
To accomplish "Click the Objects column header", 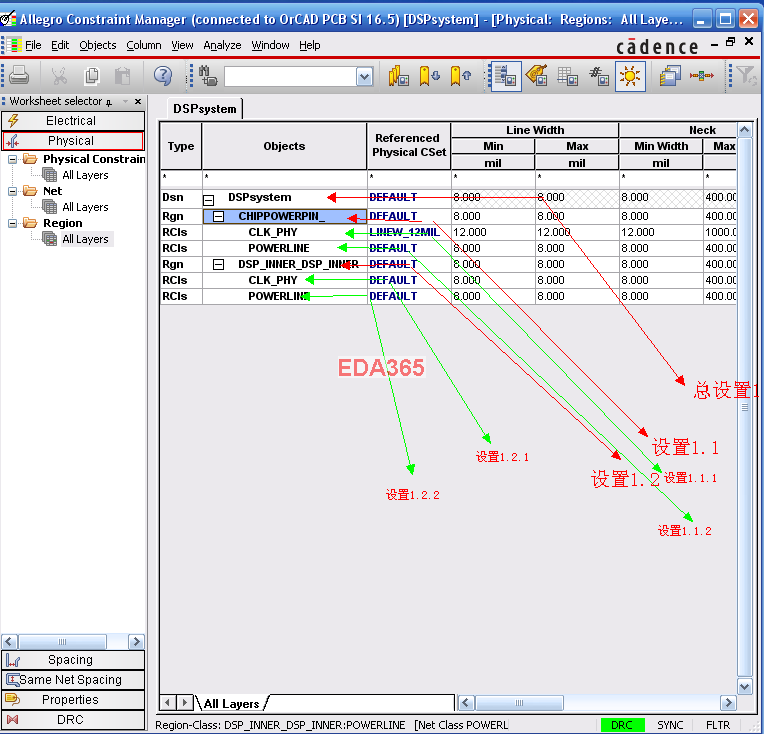I will point(284,146).
